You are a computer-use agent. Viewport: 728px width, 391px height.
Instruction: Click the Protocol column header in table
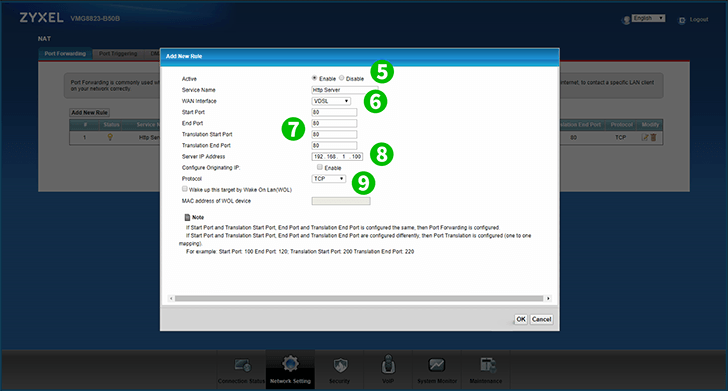click(621, 124)
